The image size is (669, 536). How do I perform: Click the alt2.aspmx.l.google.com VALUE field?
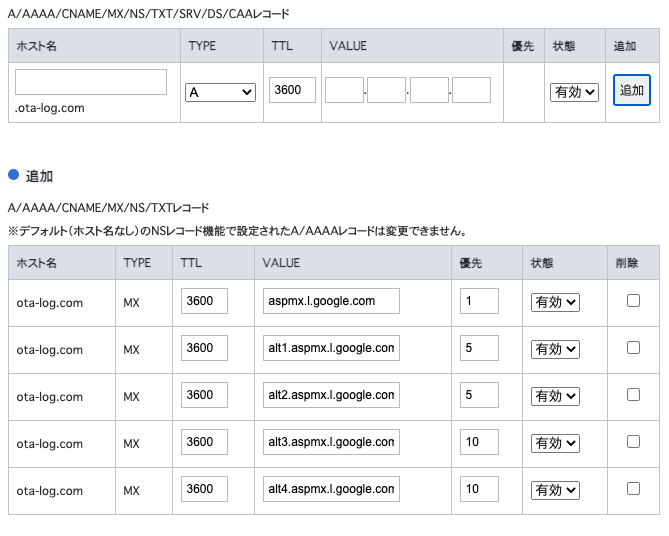coord(331,395)
